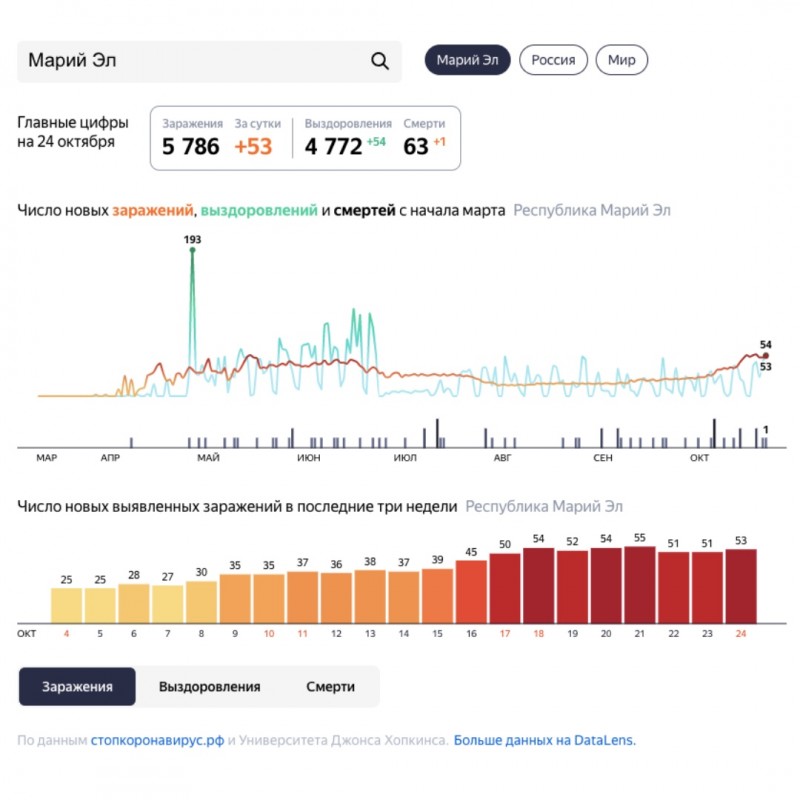800x800 pixels.
Task: Switch to the Выздоровления tab
Action: click(x=209, y=687)
